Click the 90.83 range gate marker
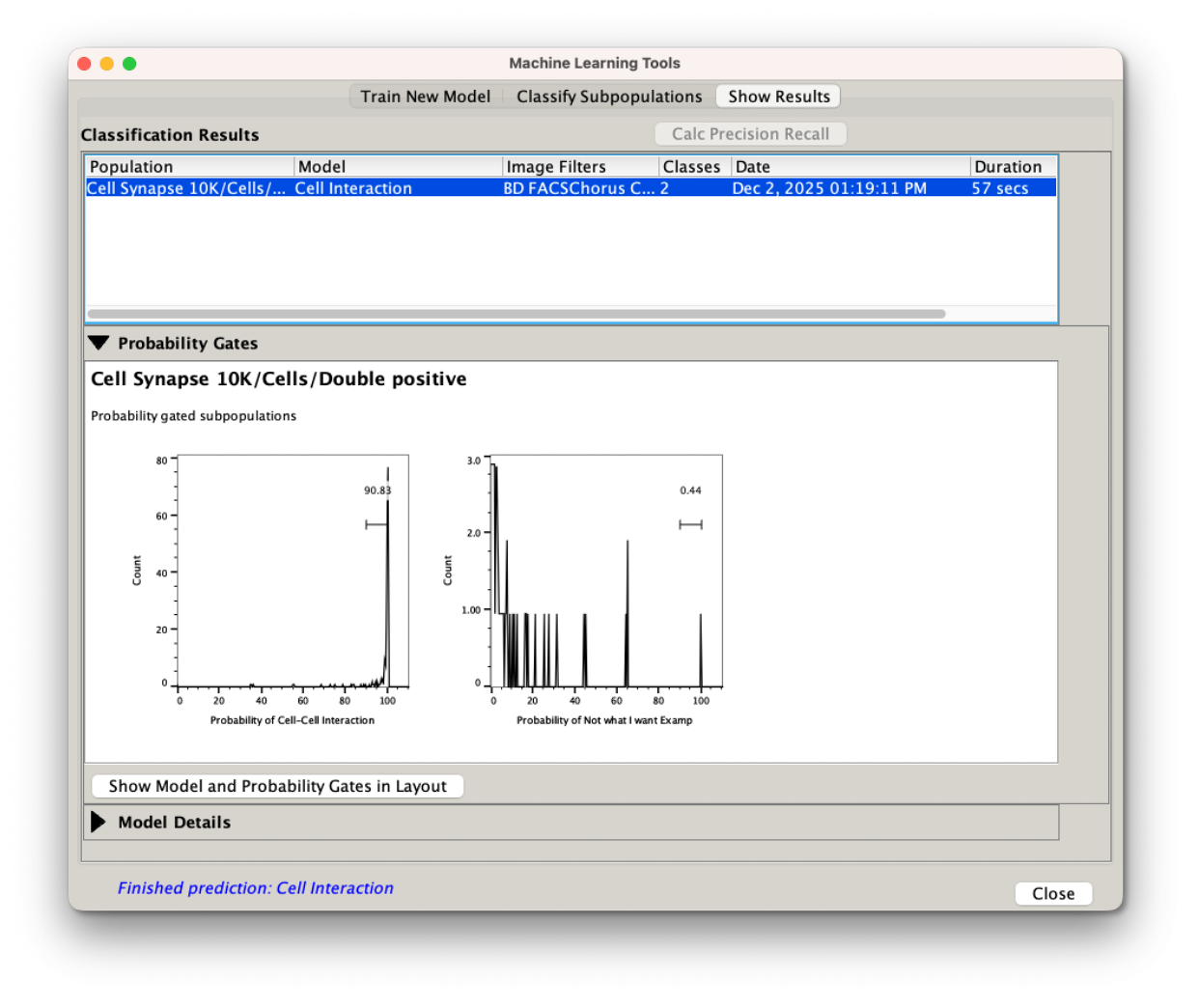The width and height of the screenshot is (1199, 1008). [x=376, y=524]
